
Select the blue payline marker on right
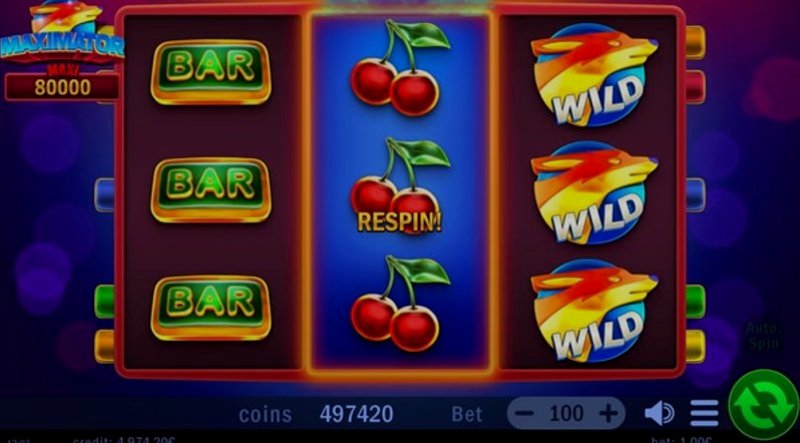(x=695, y=195)
